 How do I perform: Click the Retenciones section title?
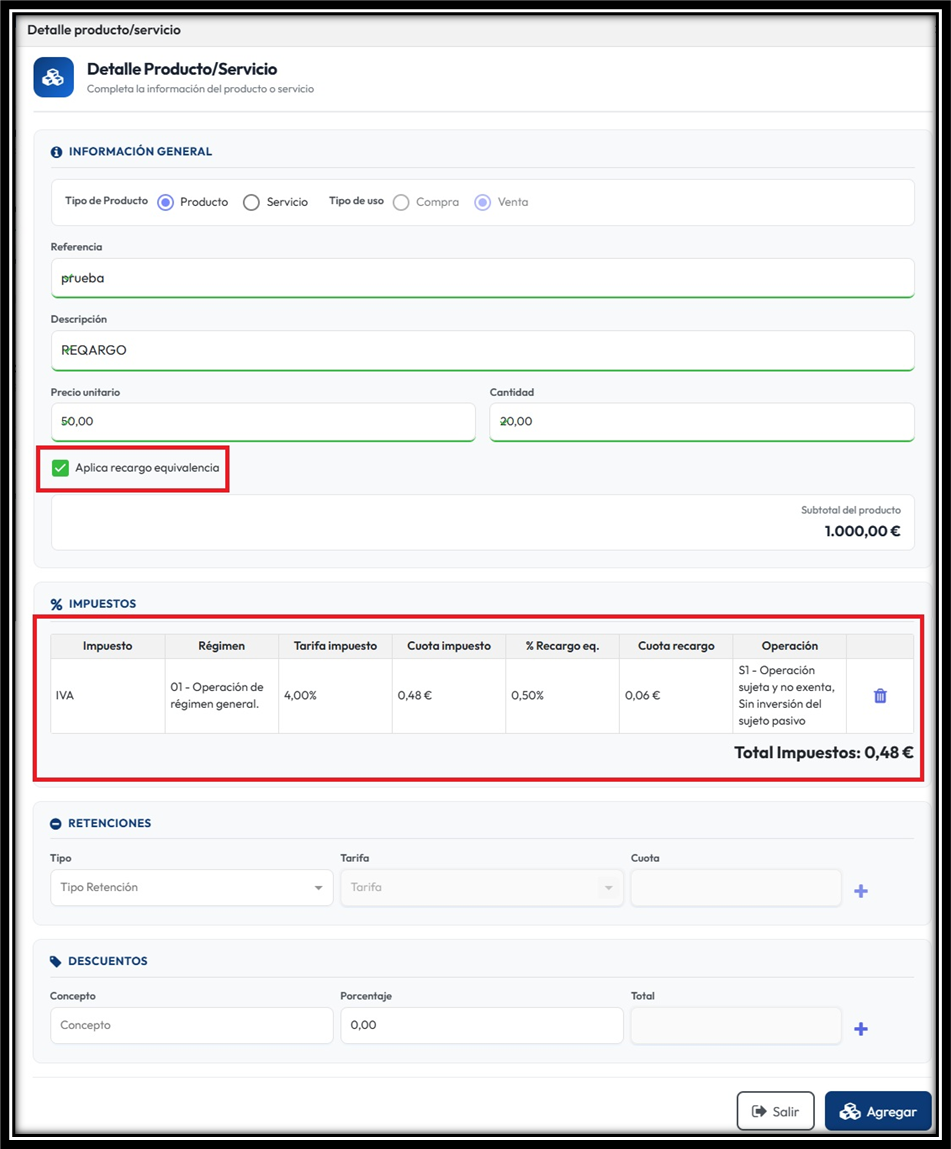click(x=109, y=824)
